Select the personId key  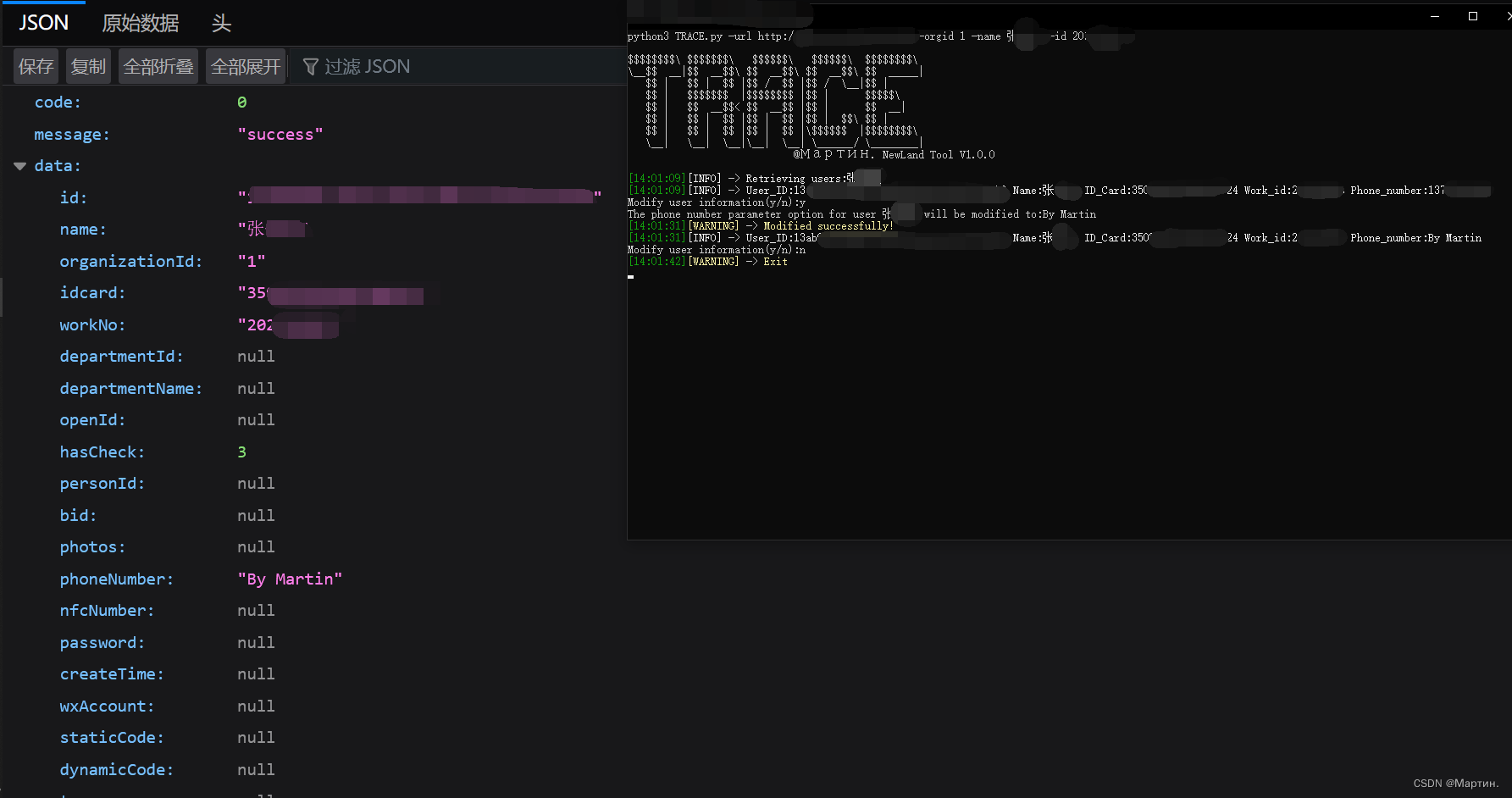[102, 484]
